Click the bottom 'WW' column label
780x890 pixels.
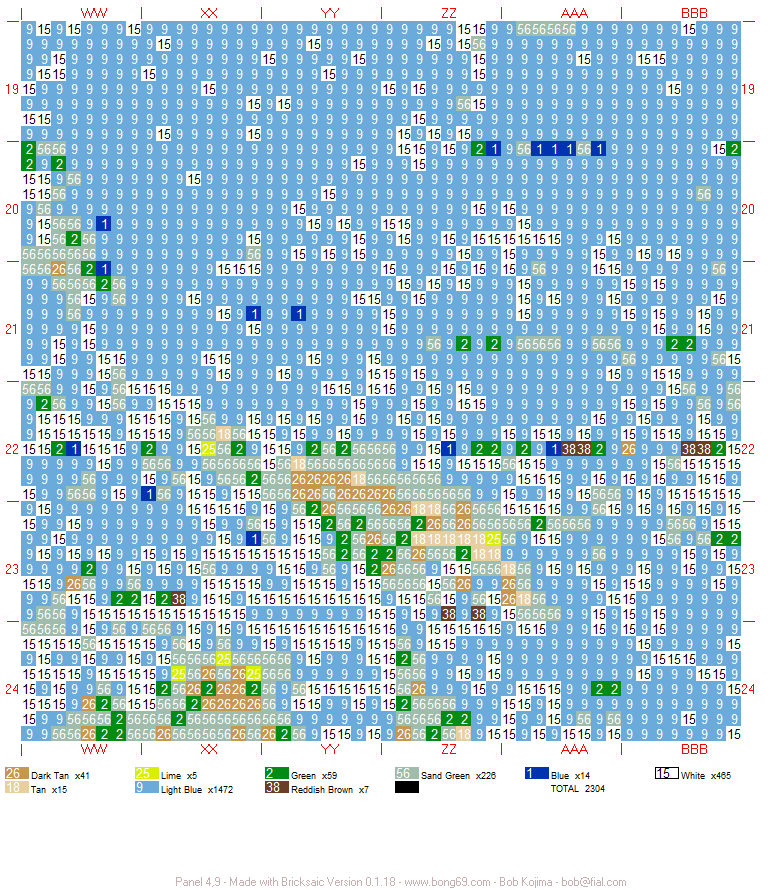(94, 749)
